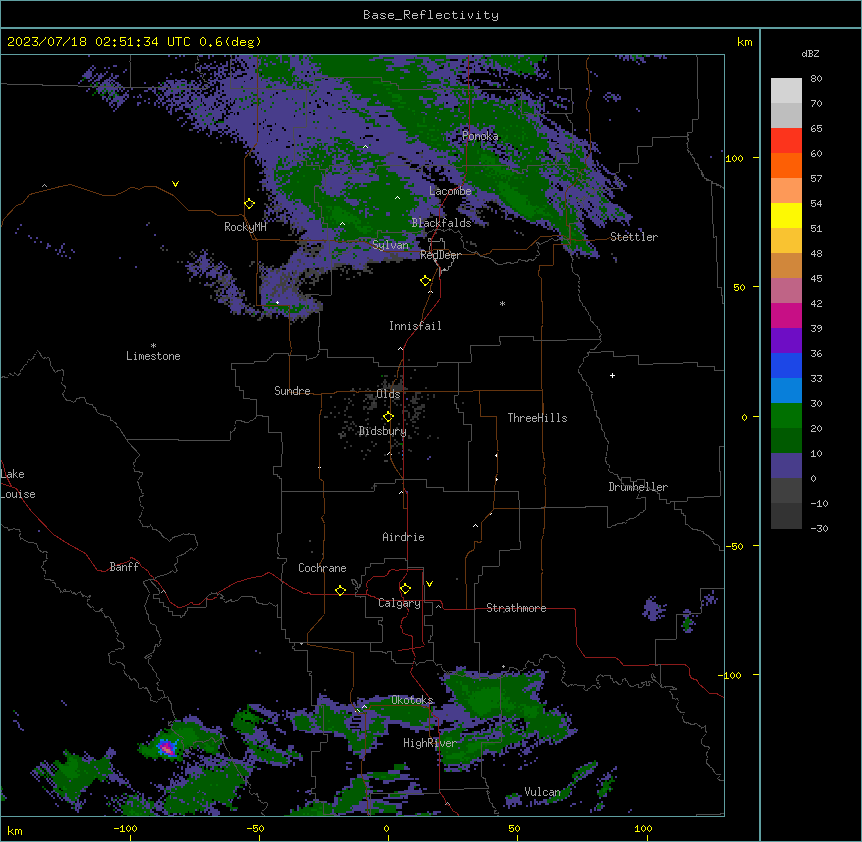Click the magenta 39 dBZ legend swatch
Screen dimensions: 862x842
(786, 315)
